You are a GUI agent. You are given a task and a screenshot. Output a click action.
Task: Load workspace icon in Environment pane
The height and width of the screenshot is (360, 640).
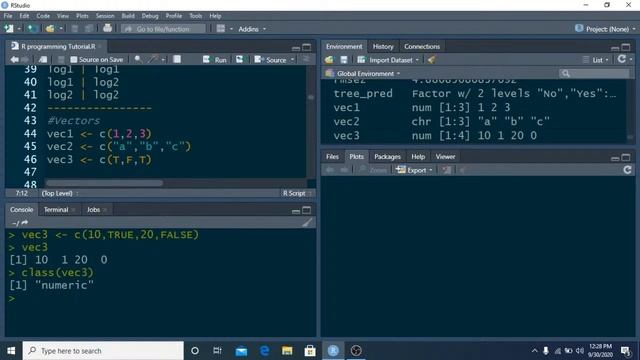pyautogui.click(x=329, y=60)
